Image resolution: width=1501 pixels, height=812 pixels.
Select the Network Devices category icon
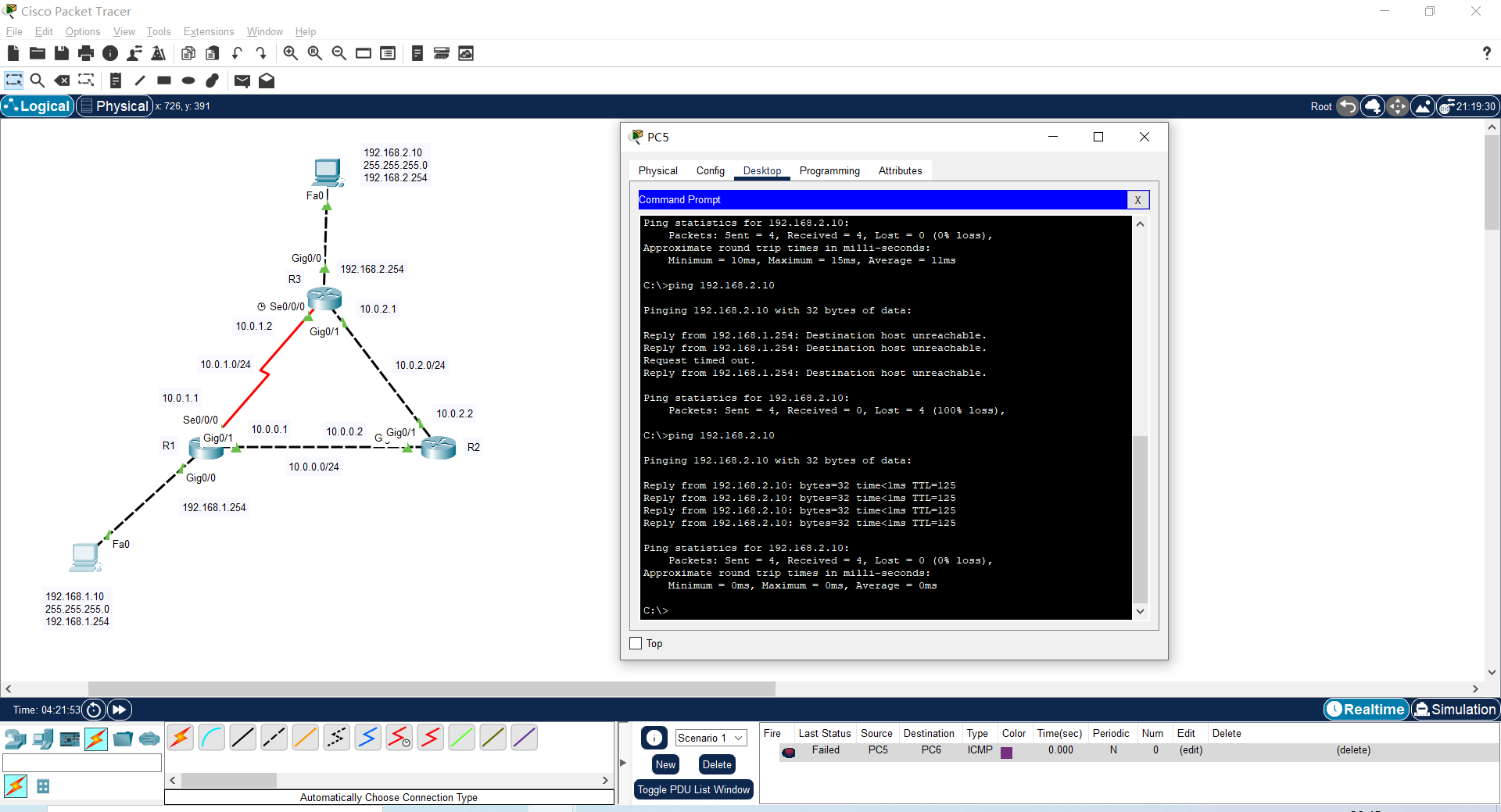coord(16,739)
